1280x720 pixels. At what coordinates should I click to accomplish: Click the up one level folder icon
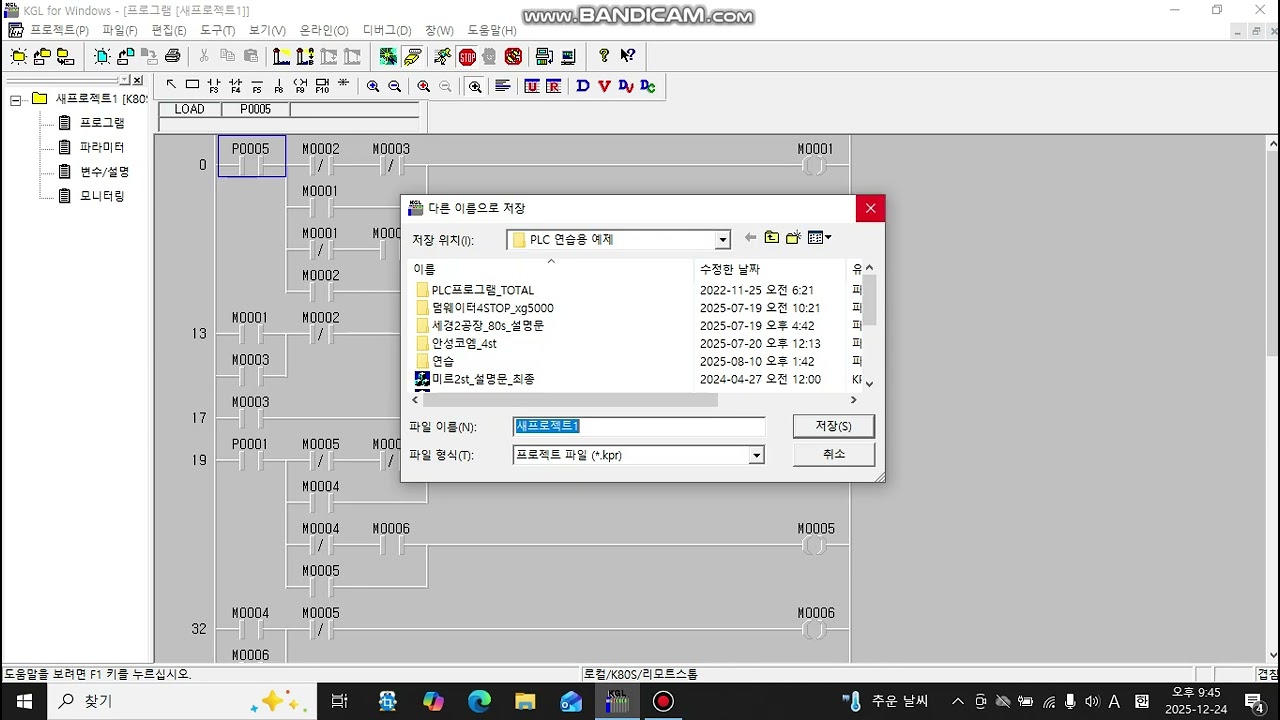tap(772, 238)
